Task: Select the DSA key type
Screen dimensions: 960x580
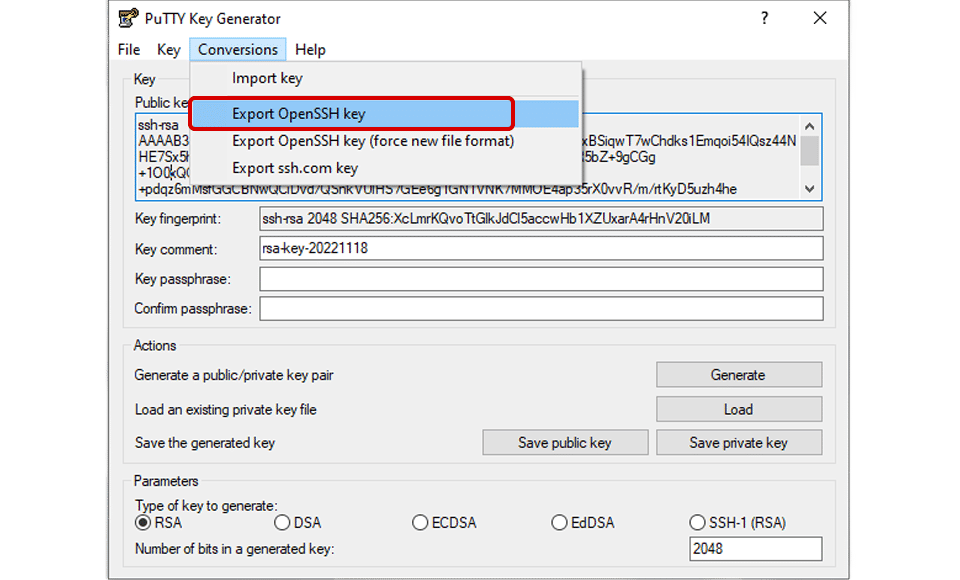Action: coord(281,522)
